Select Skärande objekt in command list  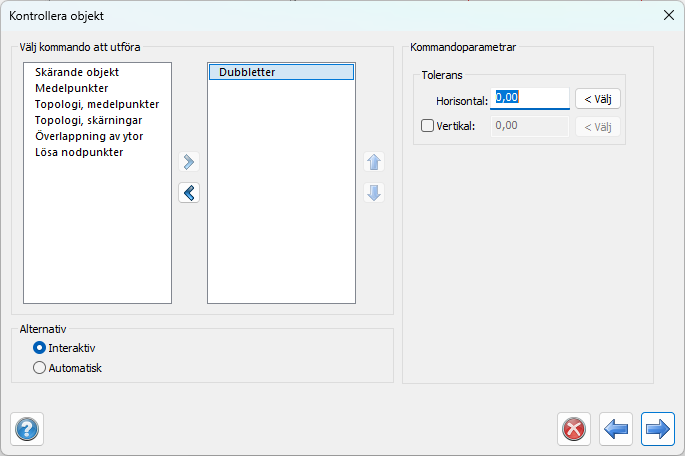click(77, 73)
